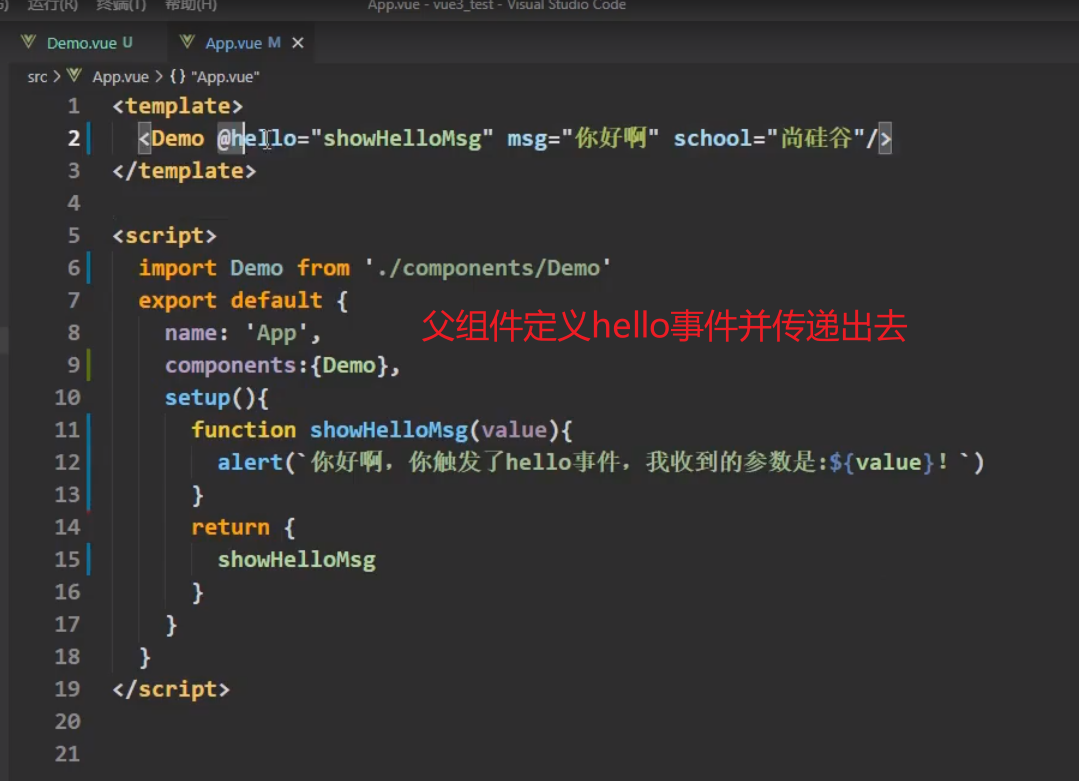This screenshot has height=781, width=1079.
Task: Click the msg="你好啊" attribute
Action: (583, 138)
